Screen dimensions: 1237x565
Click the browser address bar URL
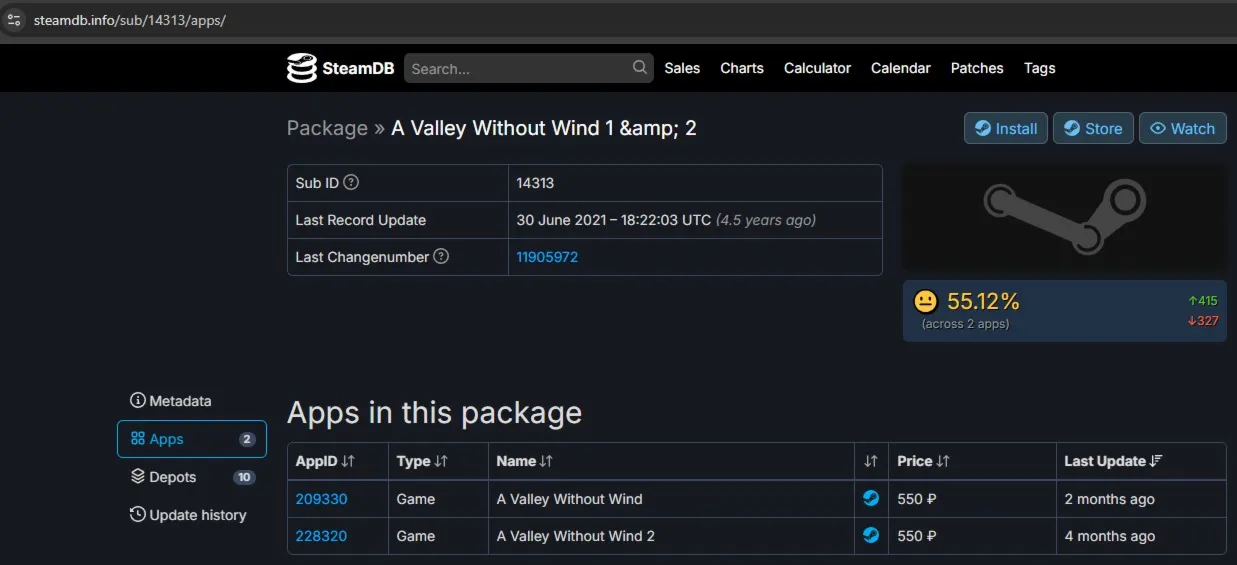coord(129,20)
